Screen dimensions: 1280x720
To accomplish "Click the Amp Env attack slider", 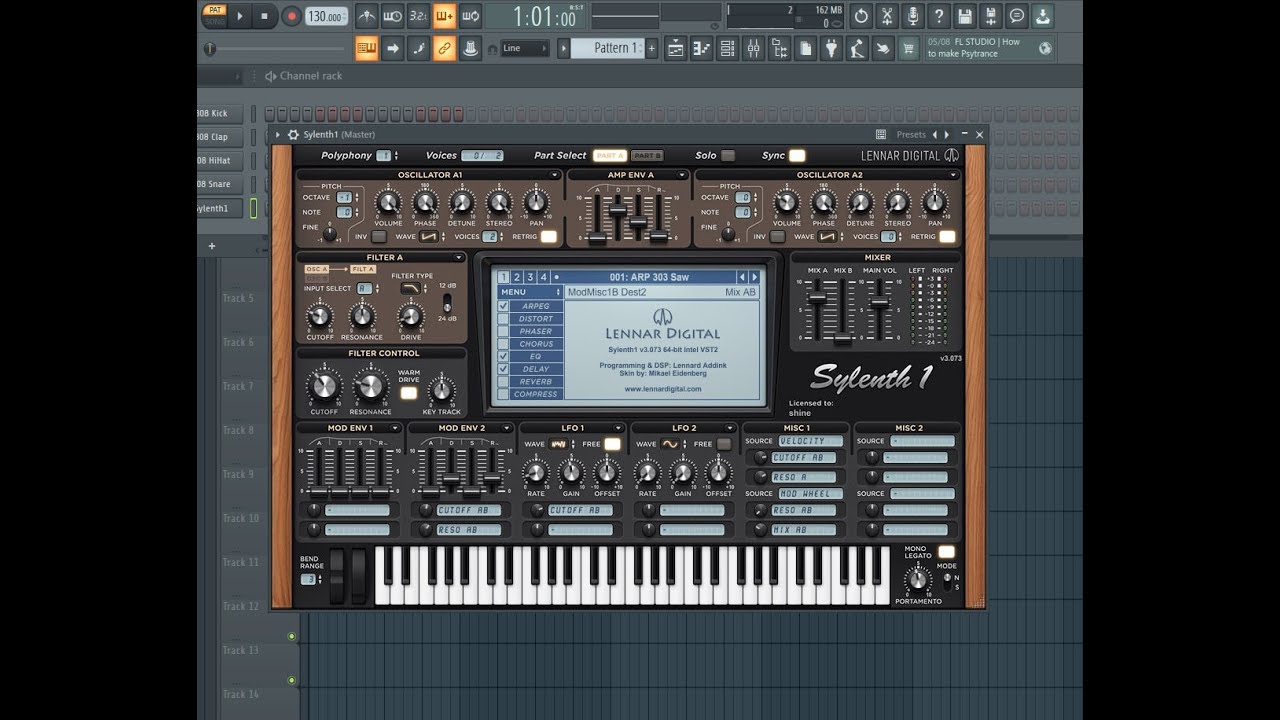I will tap(597, 238).
